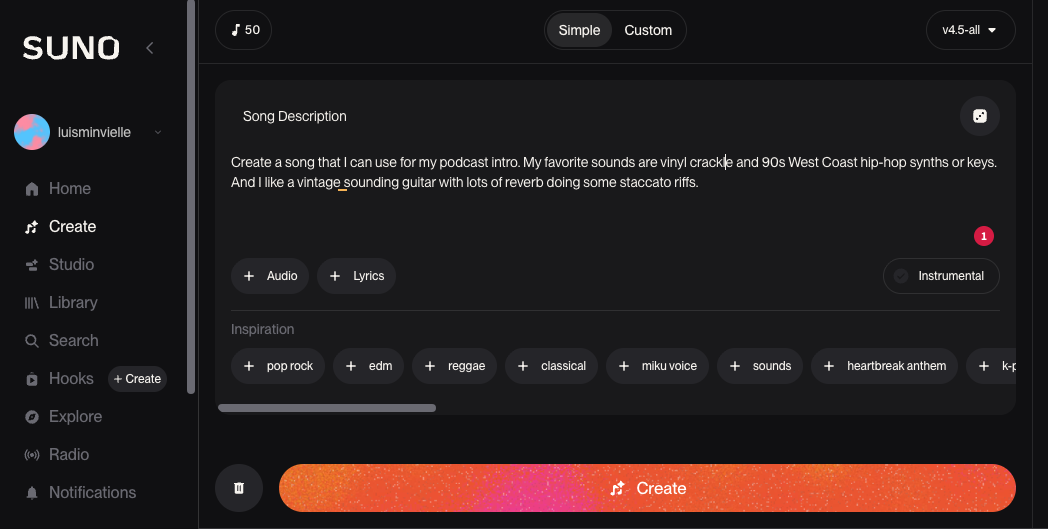Switch to Custom mode
This screenshot has width=1048, height=529.
click(648, 30)
